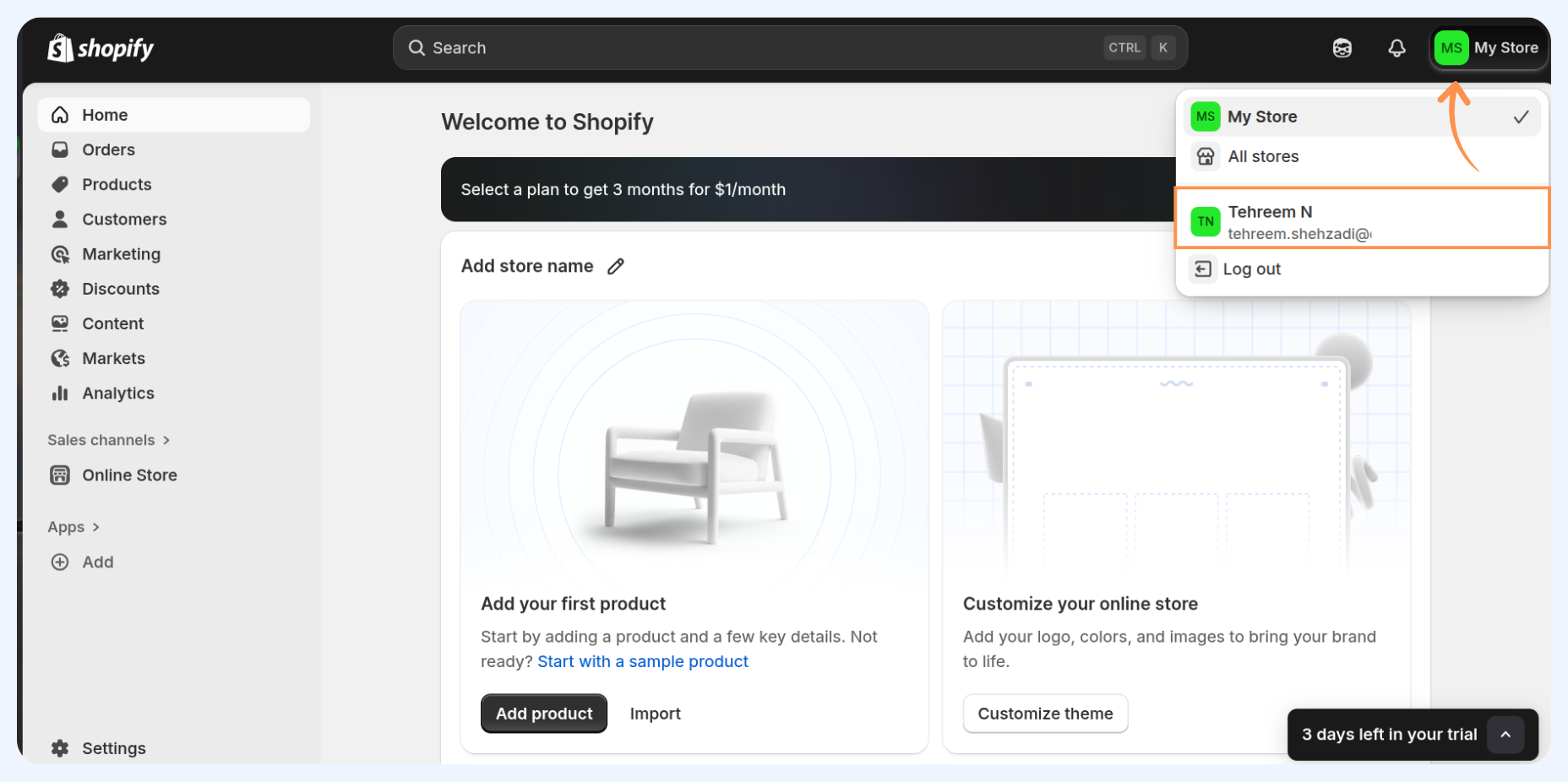Click the pencil to edit store name
The image size is (1568, 782).
point(616,266)
